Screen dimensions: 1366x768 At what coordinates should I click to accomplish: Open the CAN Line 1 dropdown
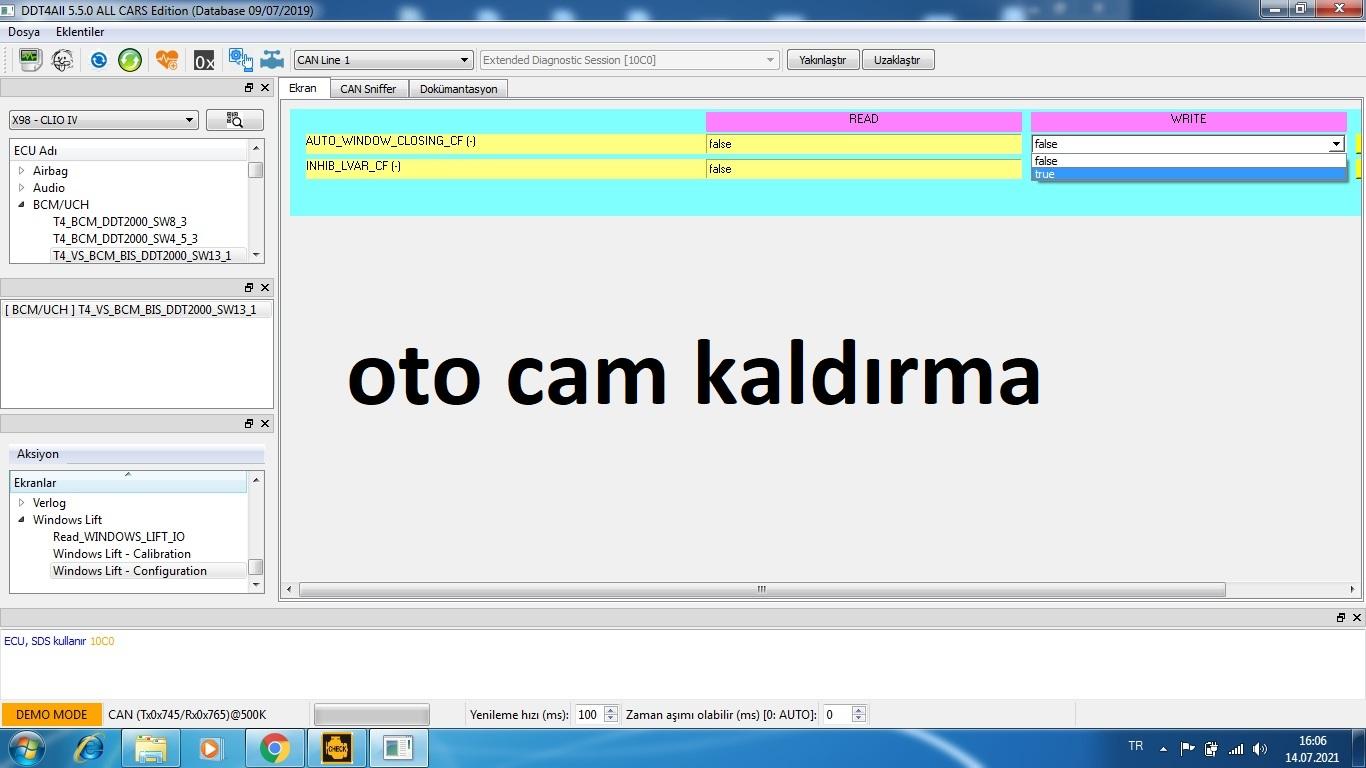coord(383,60)
